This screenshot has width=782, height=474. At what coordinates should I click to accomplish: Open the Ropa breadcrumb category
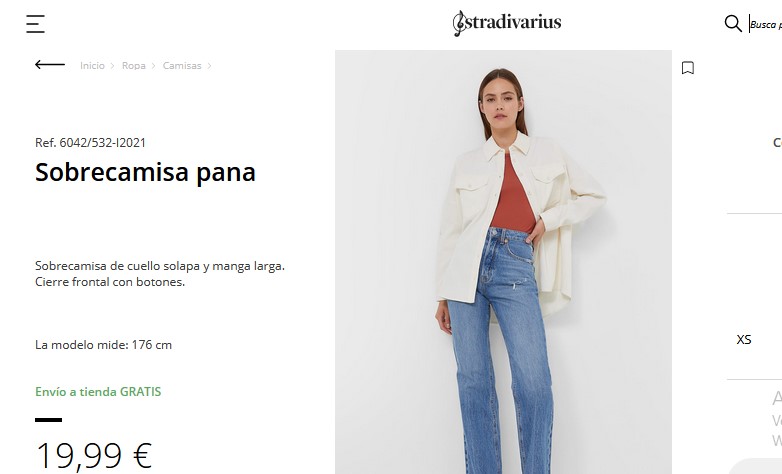coord(134,65)
